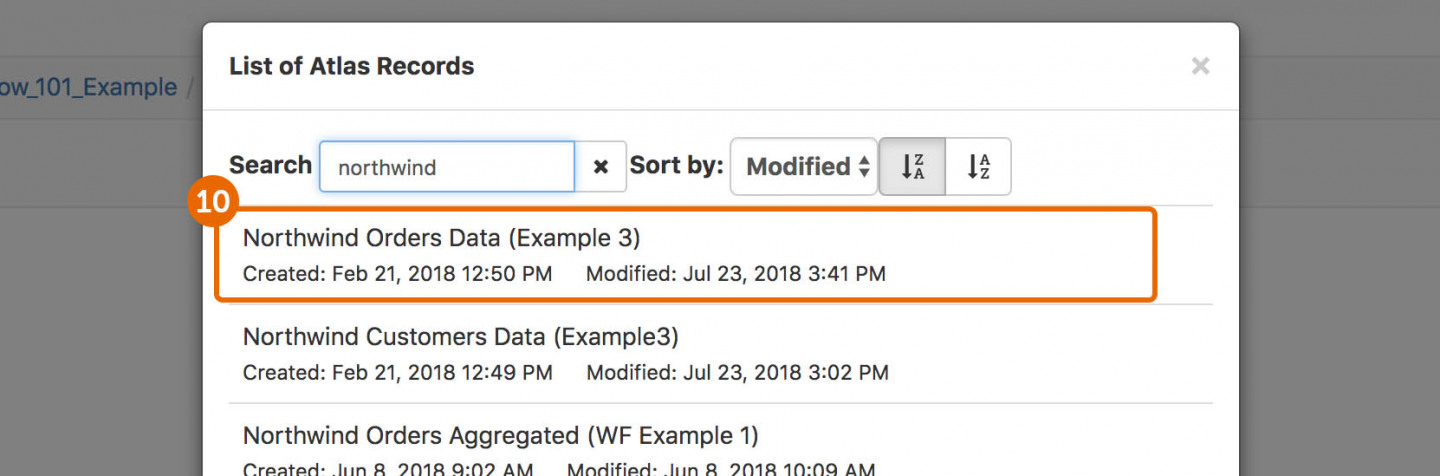Open the ow_101_Example breadcrumb link

point(89,87)
